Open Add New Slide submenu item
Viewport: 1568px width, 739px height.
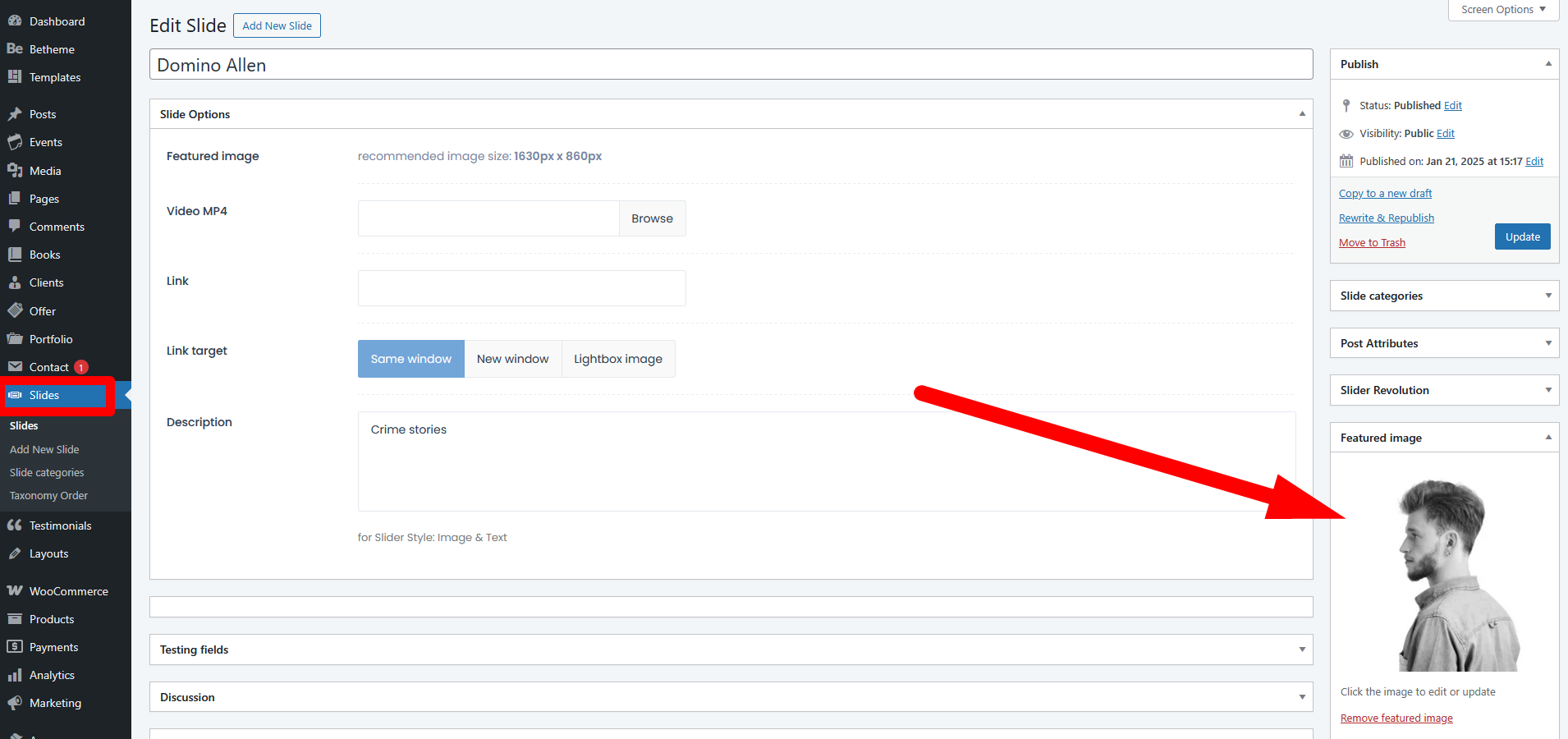click(x=44, y=449)
